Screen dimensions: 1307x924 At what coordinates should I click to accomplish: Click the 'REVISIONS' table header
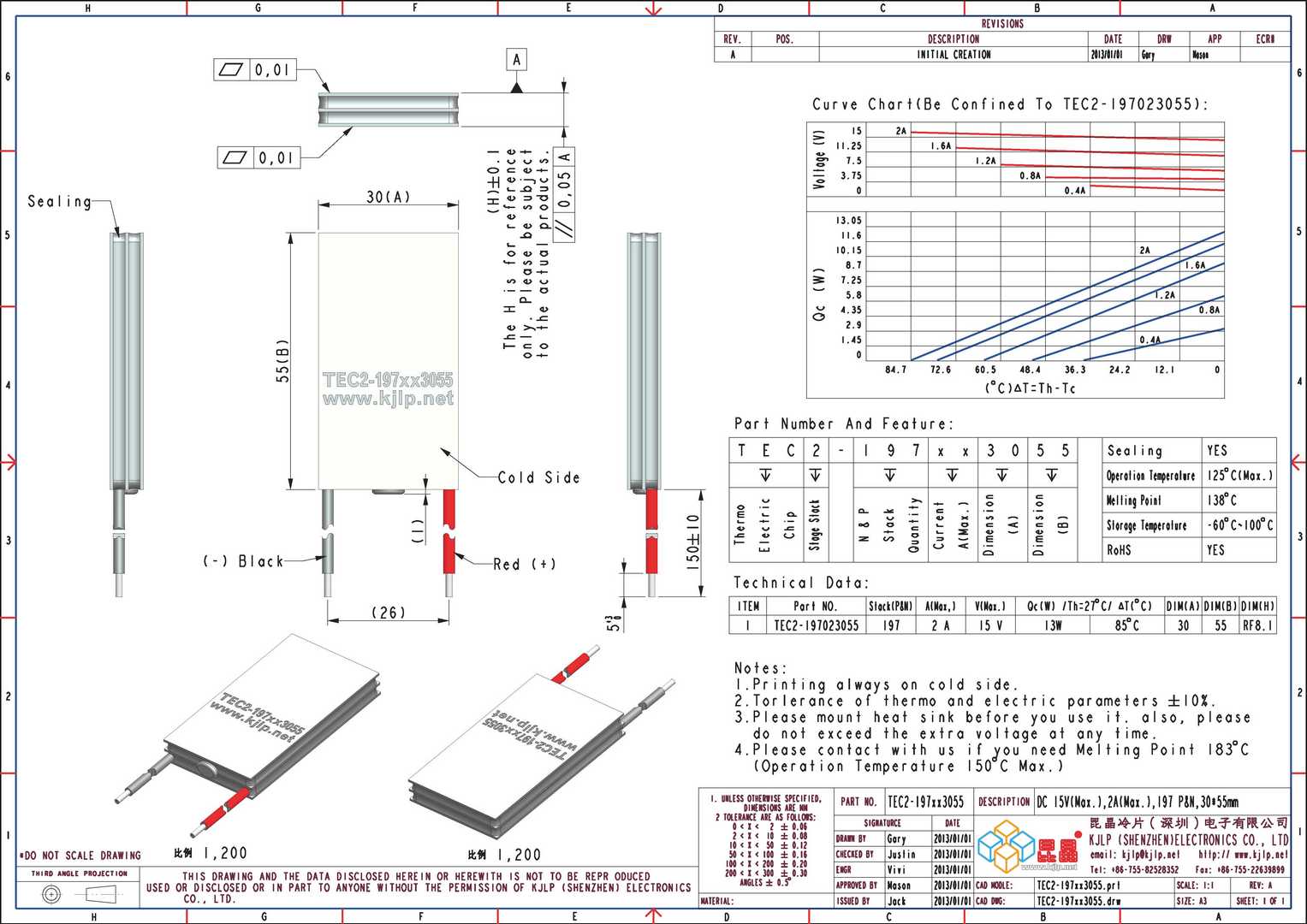coord(1002,24)
